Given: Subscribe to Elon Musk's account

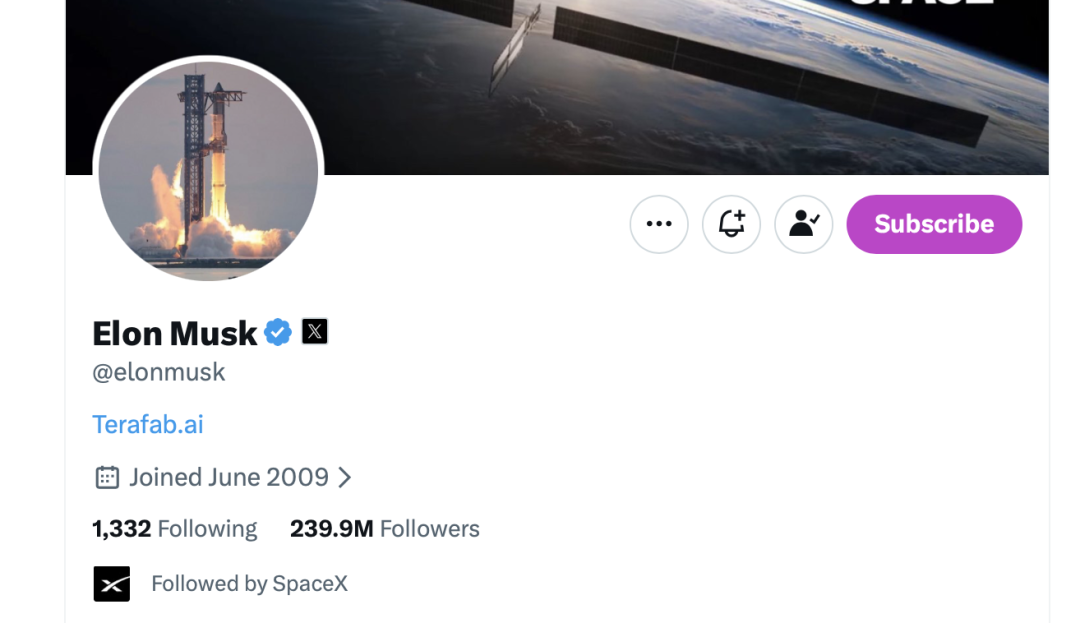Looking at the screenshot, I should (x=934, y=224).
